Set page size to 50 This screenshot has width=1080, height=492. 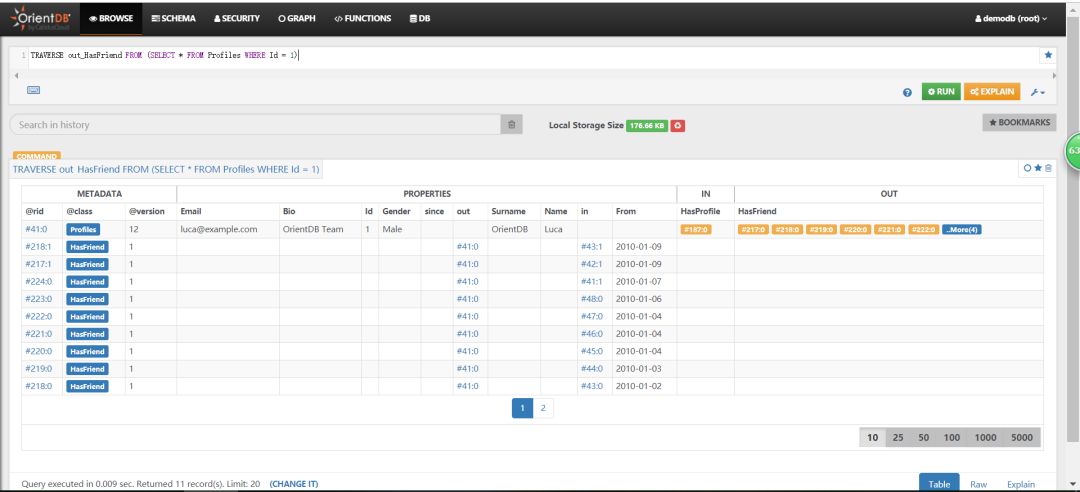tap(924, 438)
